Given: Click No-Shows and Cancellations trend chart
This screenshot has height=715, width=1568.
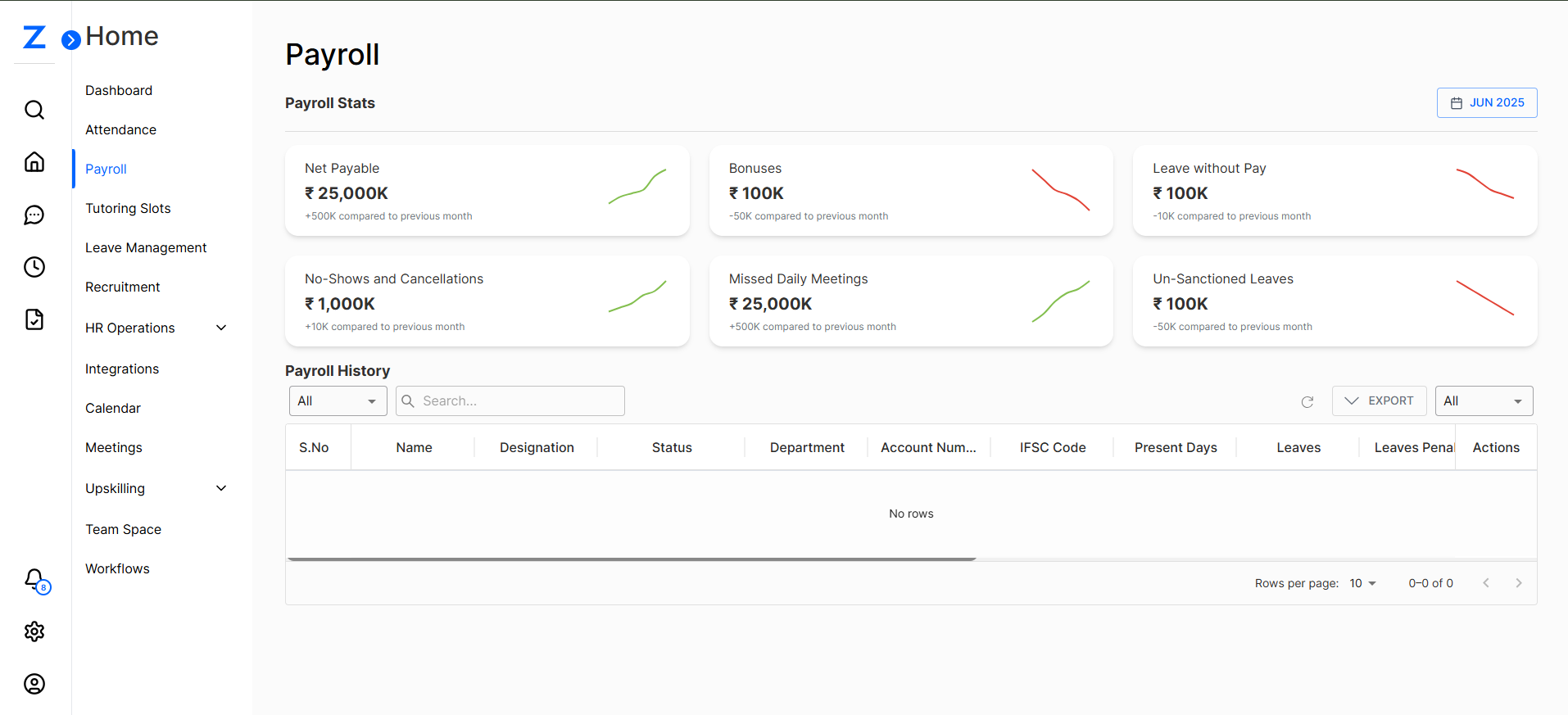Looking at the screenshot, I should point(637,296).
